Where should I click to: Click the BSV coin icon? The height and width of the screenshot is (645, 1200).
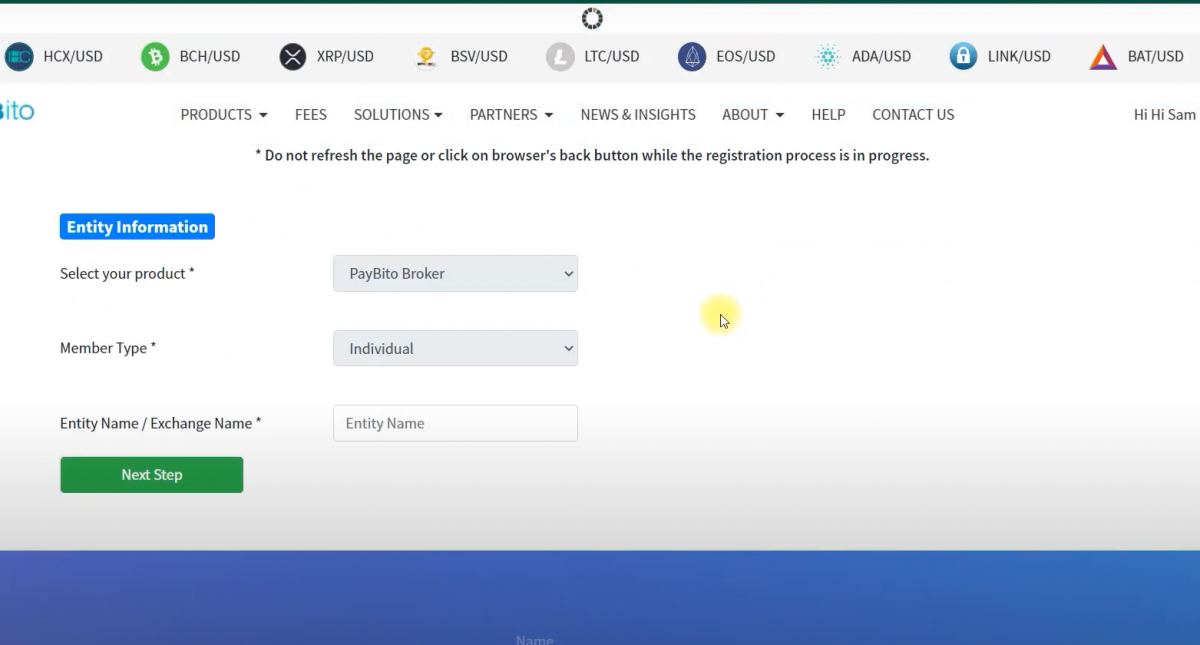[x=427, y=57]
